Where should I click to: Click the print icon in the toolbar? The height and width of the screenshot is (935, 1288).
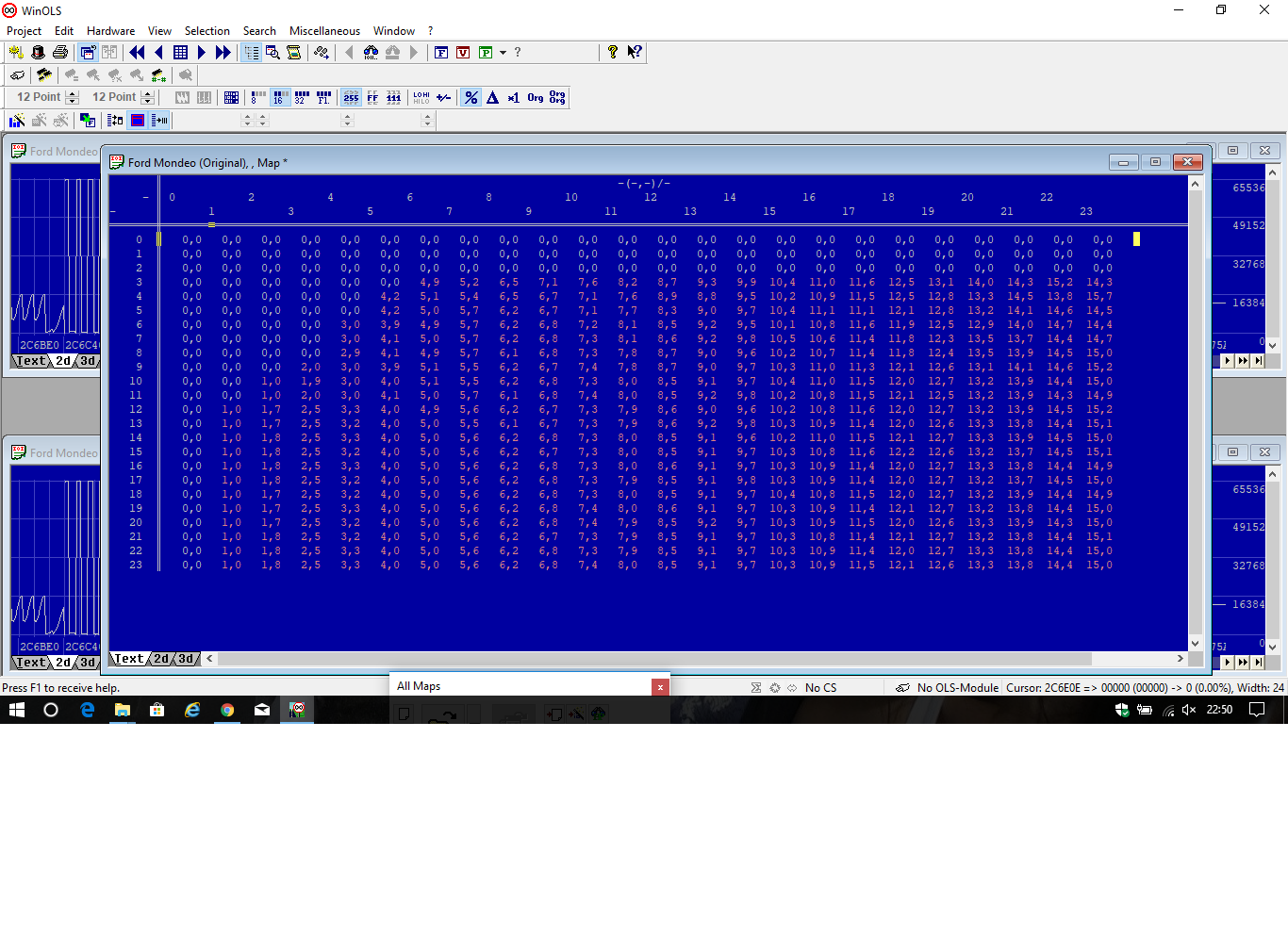(60, 52)
